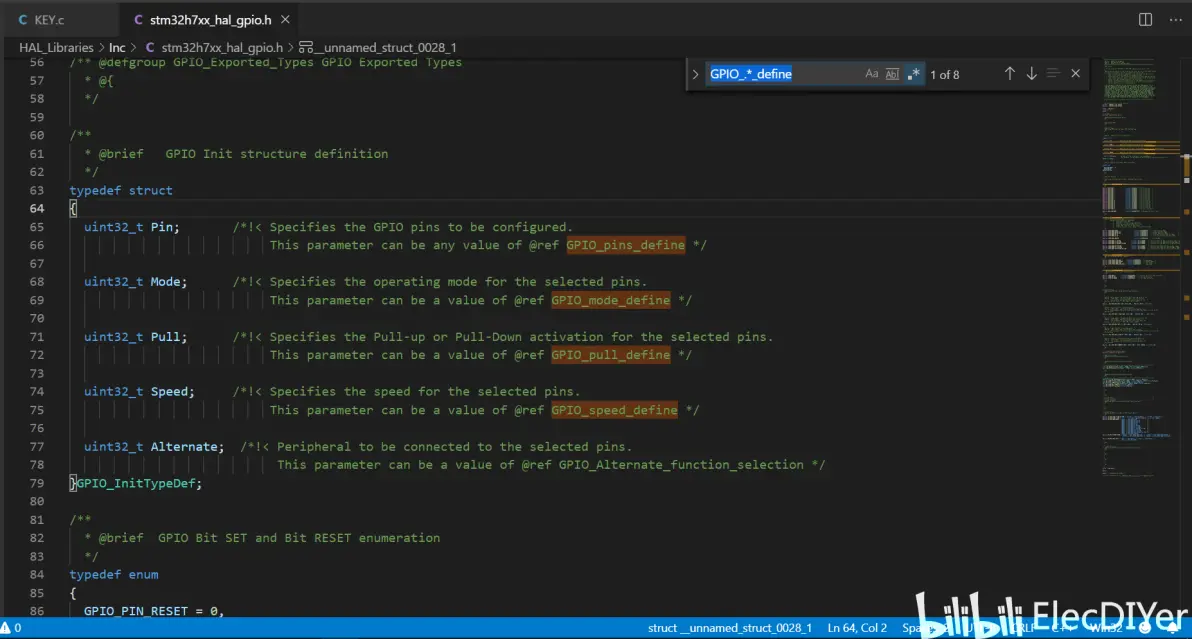Go to previous match arrow

[1009, 74]
